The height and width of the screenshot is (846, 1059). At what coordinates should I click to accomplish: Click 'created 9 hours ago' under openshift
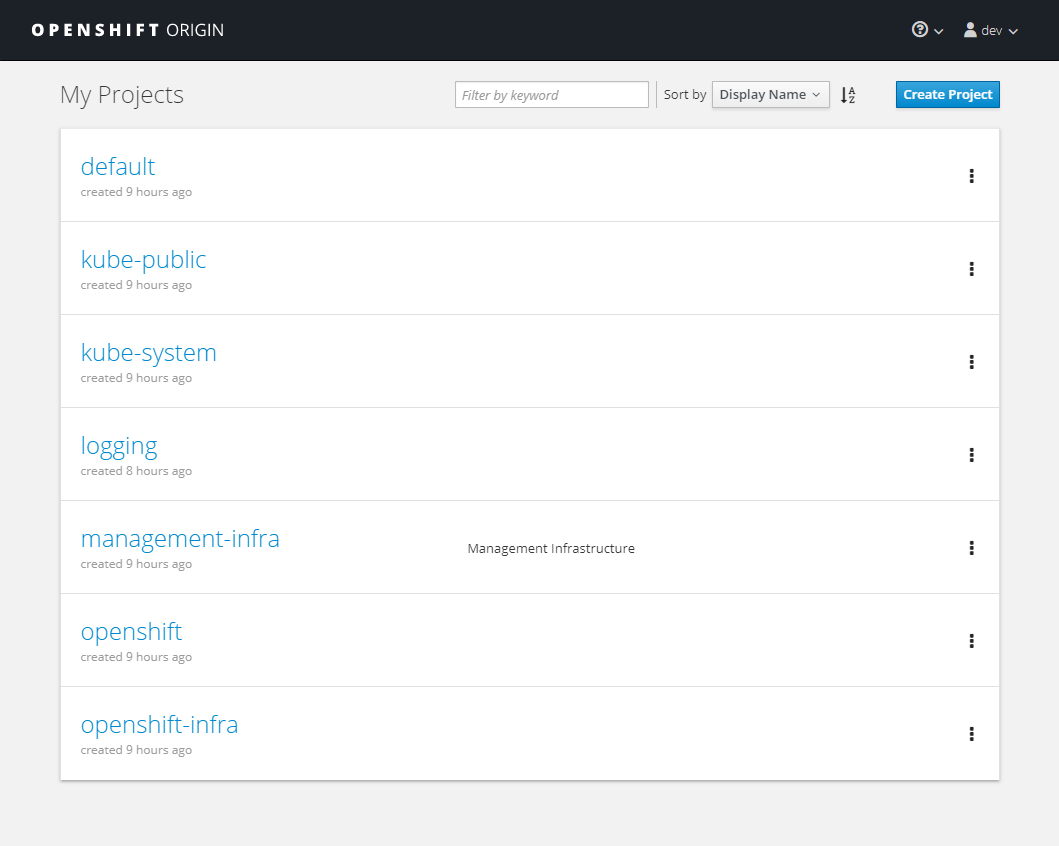point(136,657)
